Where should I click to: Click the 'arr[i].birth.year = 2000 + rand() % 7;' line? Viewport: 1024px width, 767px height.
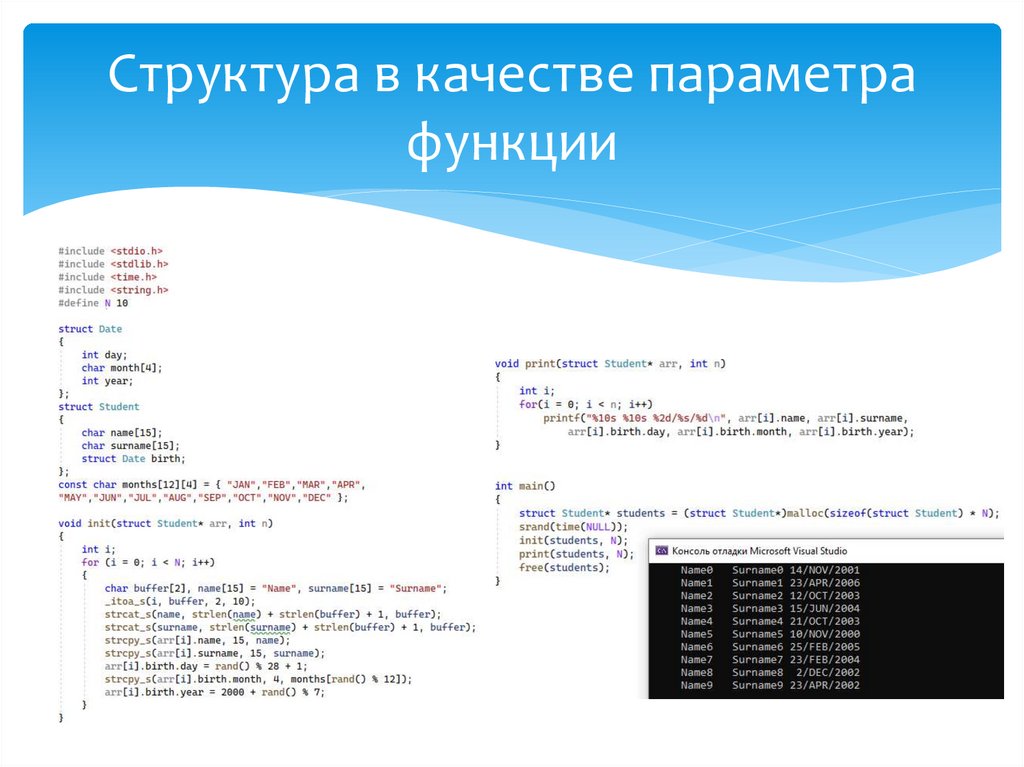click(214, 693)
